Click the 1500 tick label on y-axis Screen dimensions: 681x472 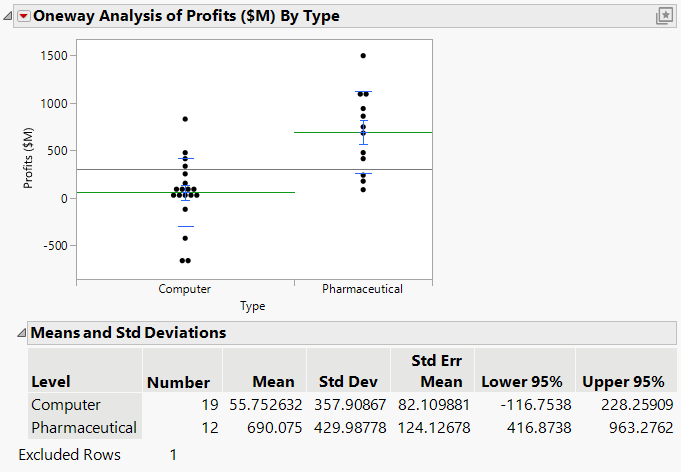point(52,56)
